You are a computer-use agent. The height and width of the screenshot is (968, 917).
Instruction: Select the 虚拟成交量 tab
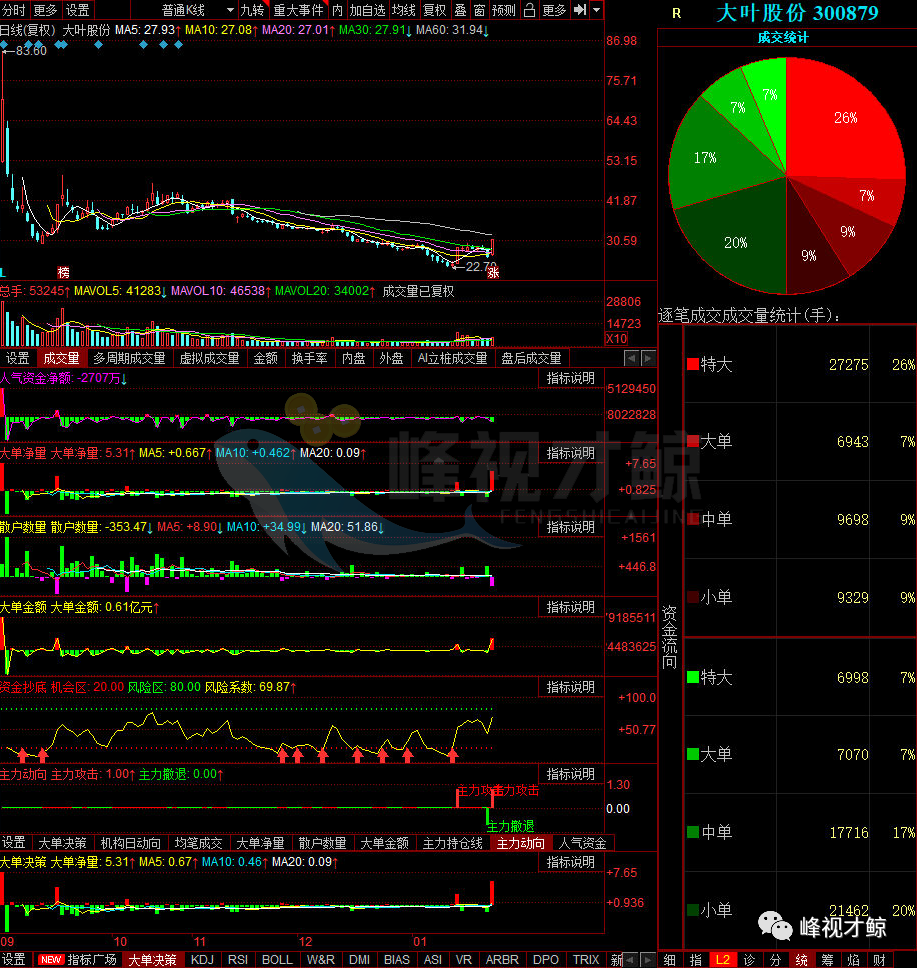pos(209,358)
